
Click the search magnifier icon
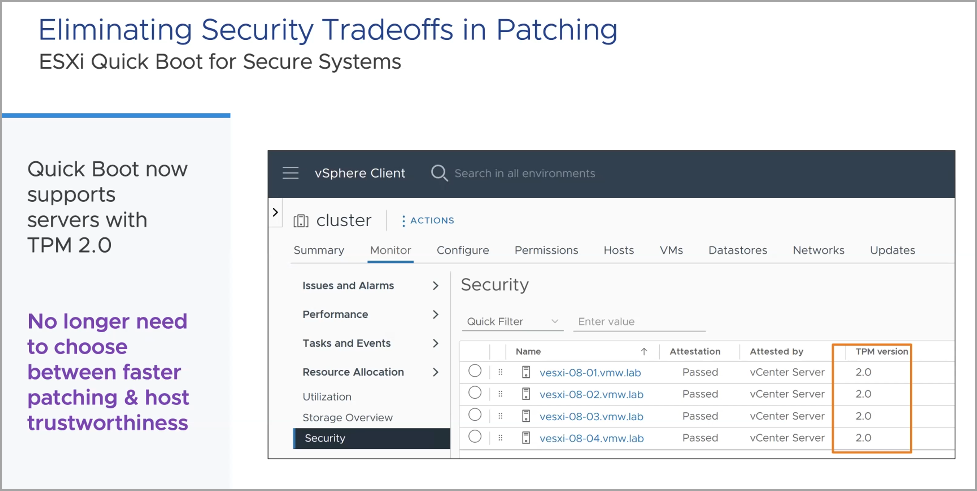(x=439, y=173)
